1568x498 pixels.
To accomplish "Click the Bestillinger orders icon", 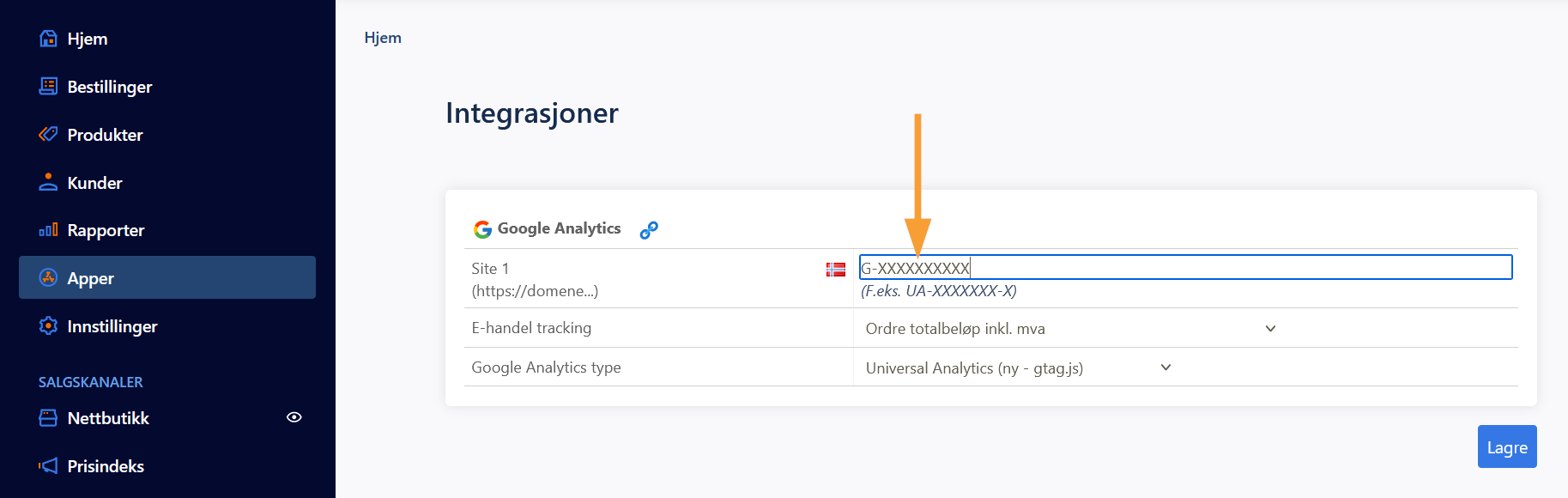I will coord(48,87).
